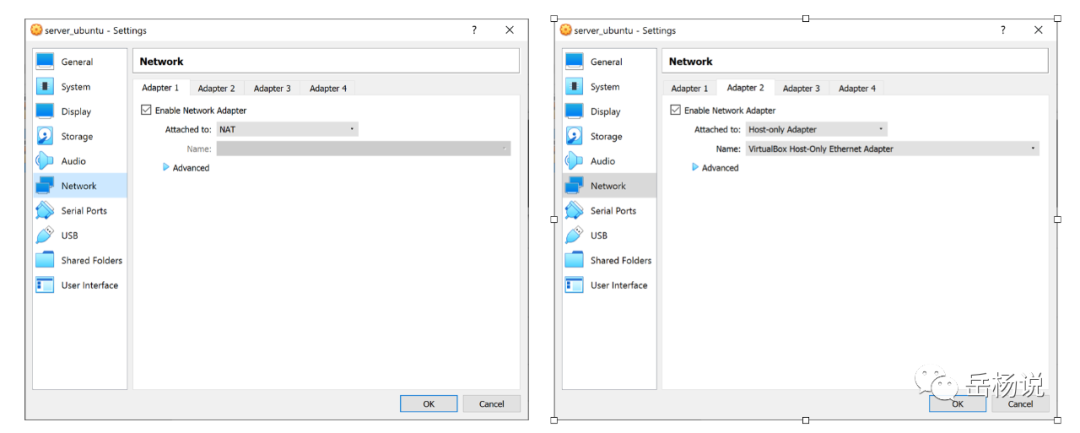This screenshot has width=1080, height=433.
Task: Click Display icon in left Settings window
Action: (x=45, y=112)
